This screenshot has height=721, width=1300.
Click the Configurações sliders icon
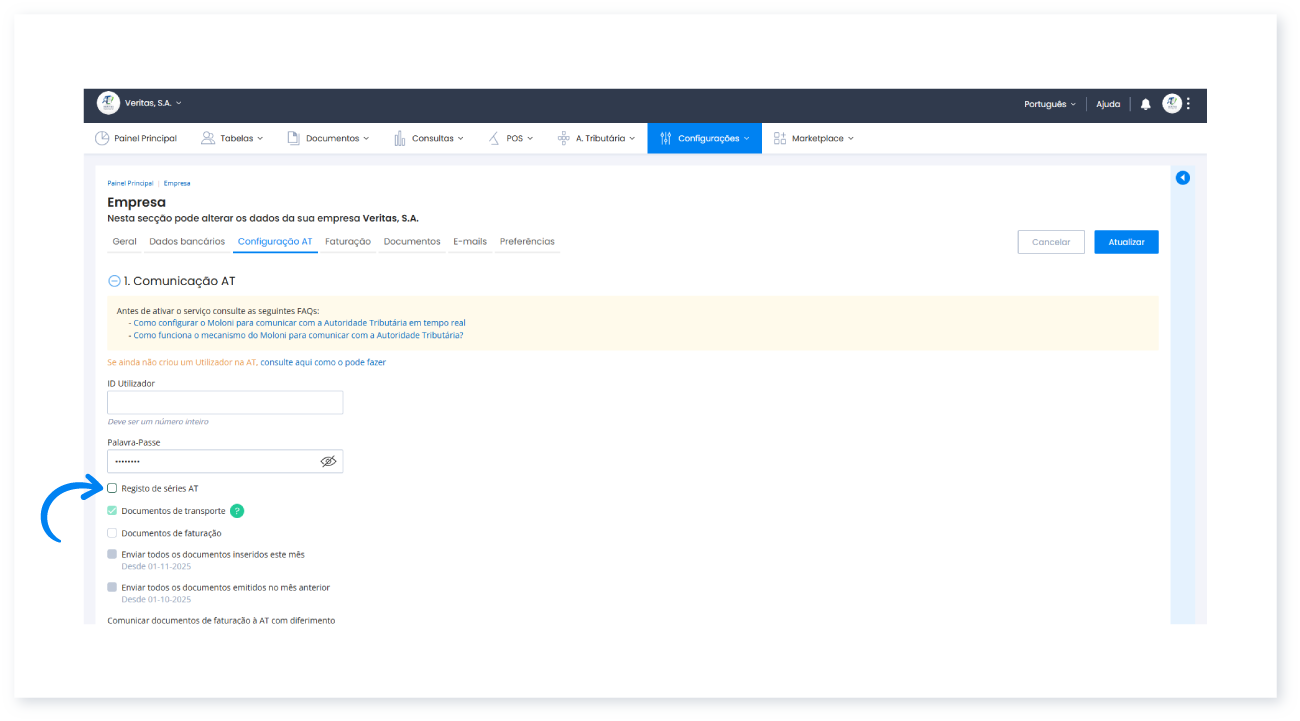click(666, 138)
